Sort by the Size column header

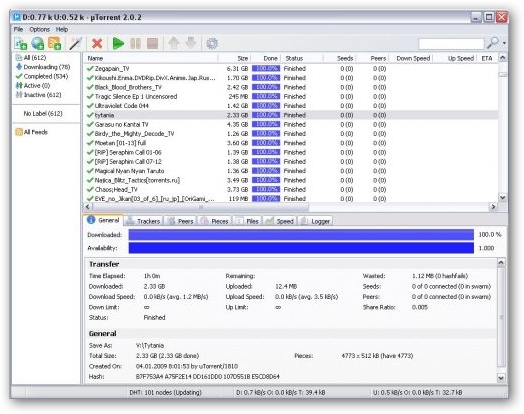pos(234,58)
